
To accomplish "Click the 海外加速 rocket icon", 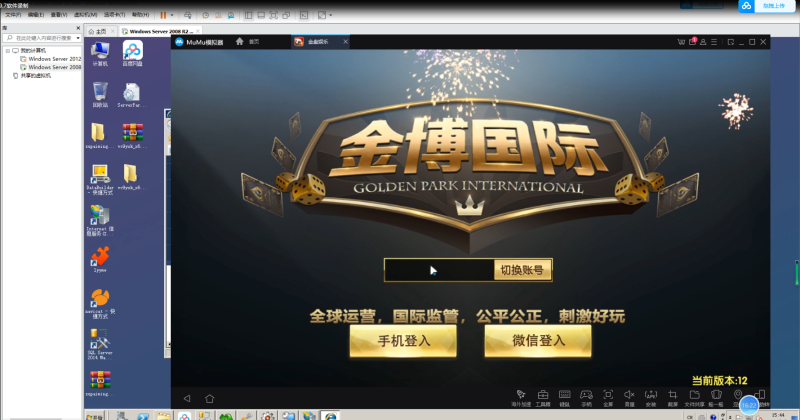I will 521,398.
